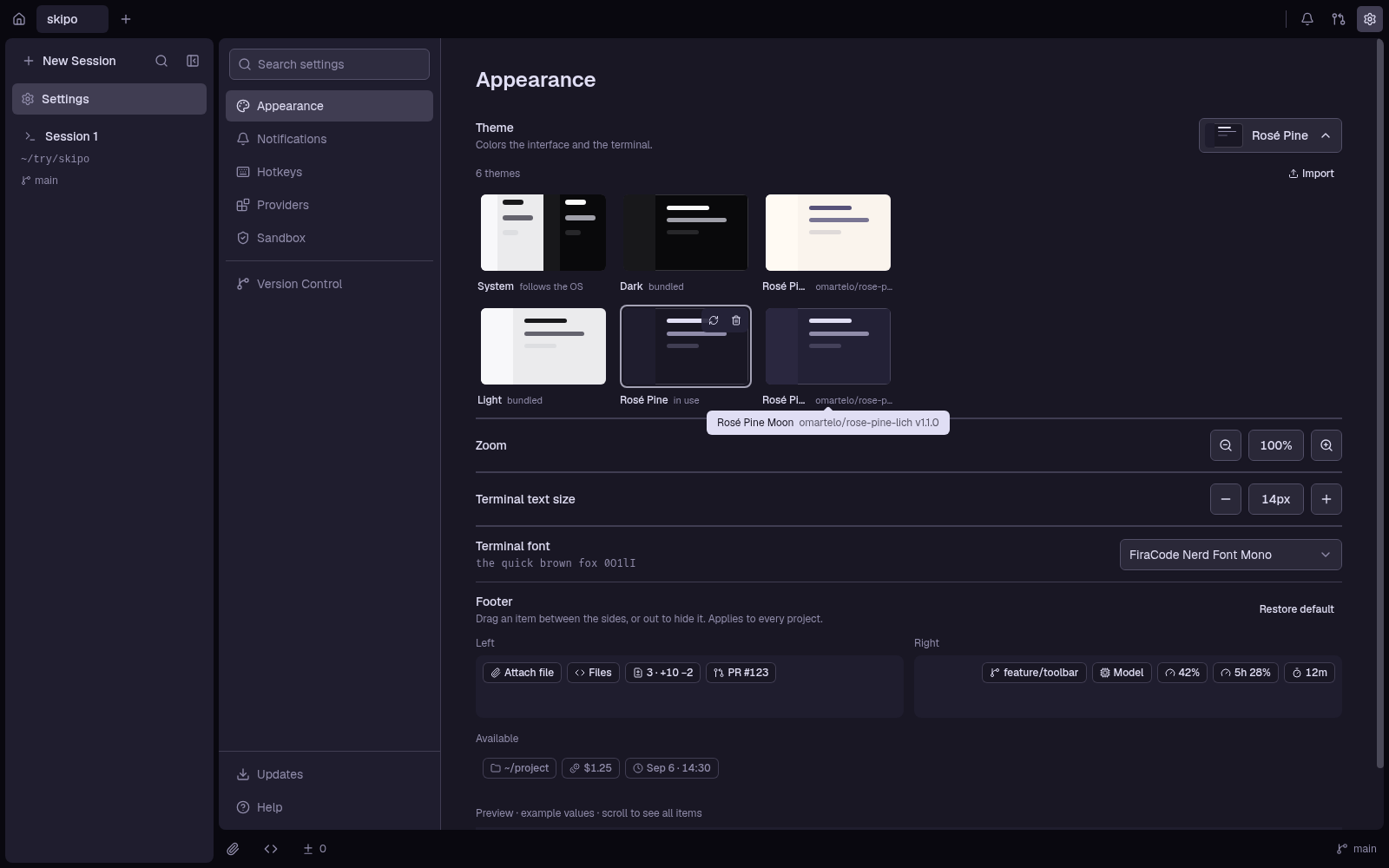Open the Sandbox settings section
This screenshot has height=868, width=1389.
tap(329, 238)
